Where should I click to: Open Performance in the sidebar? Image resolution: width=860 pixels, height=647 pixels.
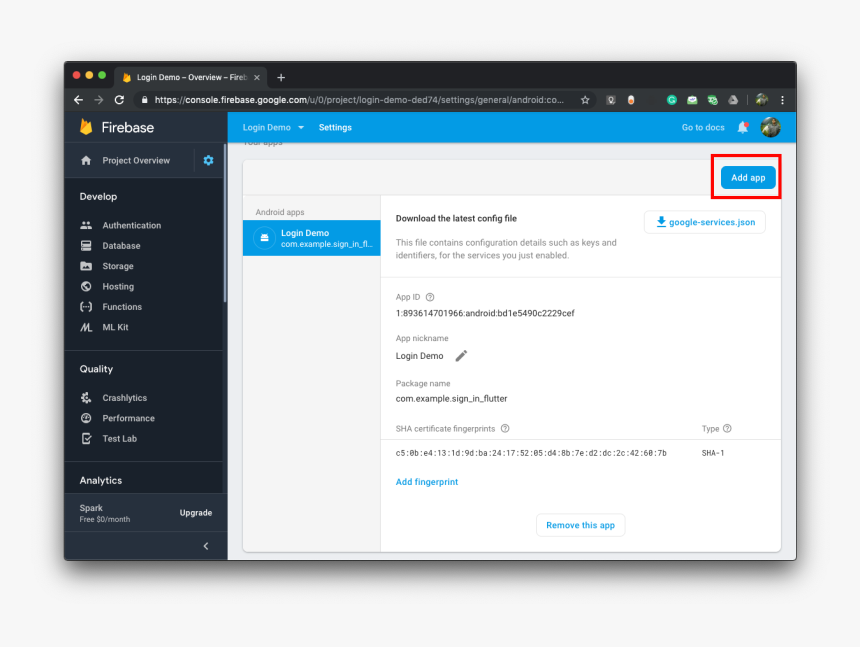[128, 418]
